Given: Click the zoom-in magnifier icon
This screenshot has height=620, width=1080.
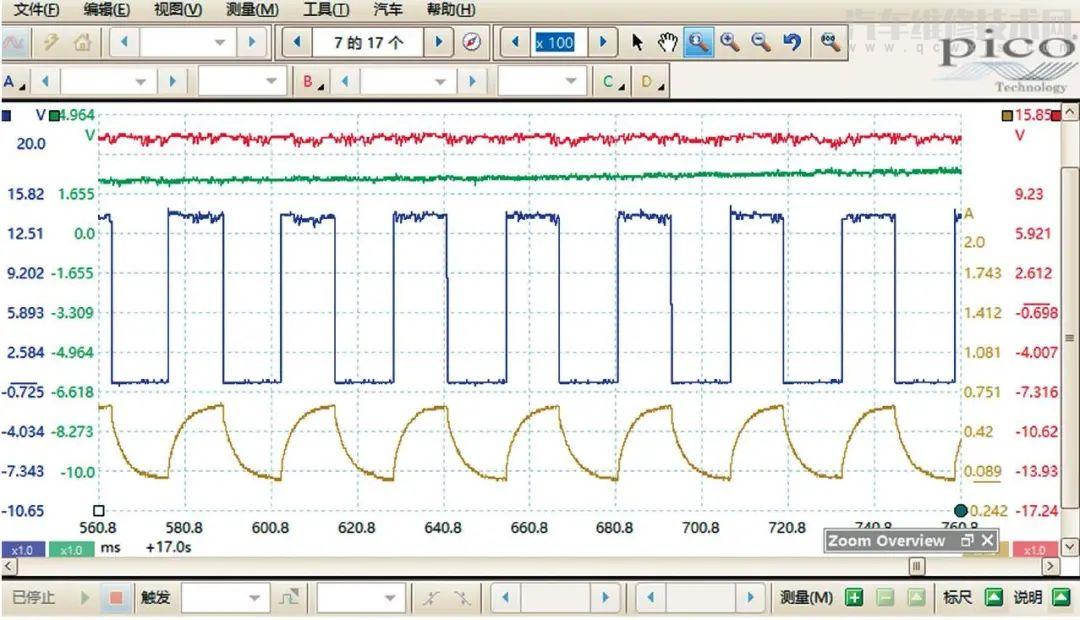Looking at the screenshot, I should tap(729, 42).
